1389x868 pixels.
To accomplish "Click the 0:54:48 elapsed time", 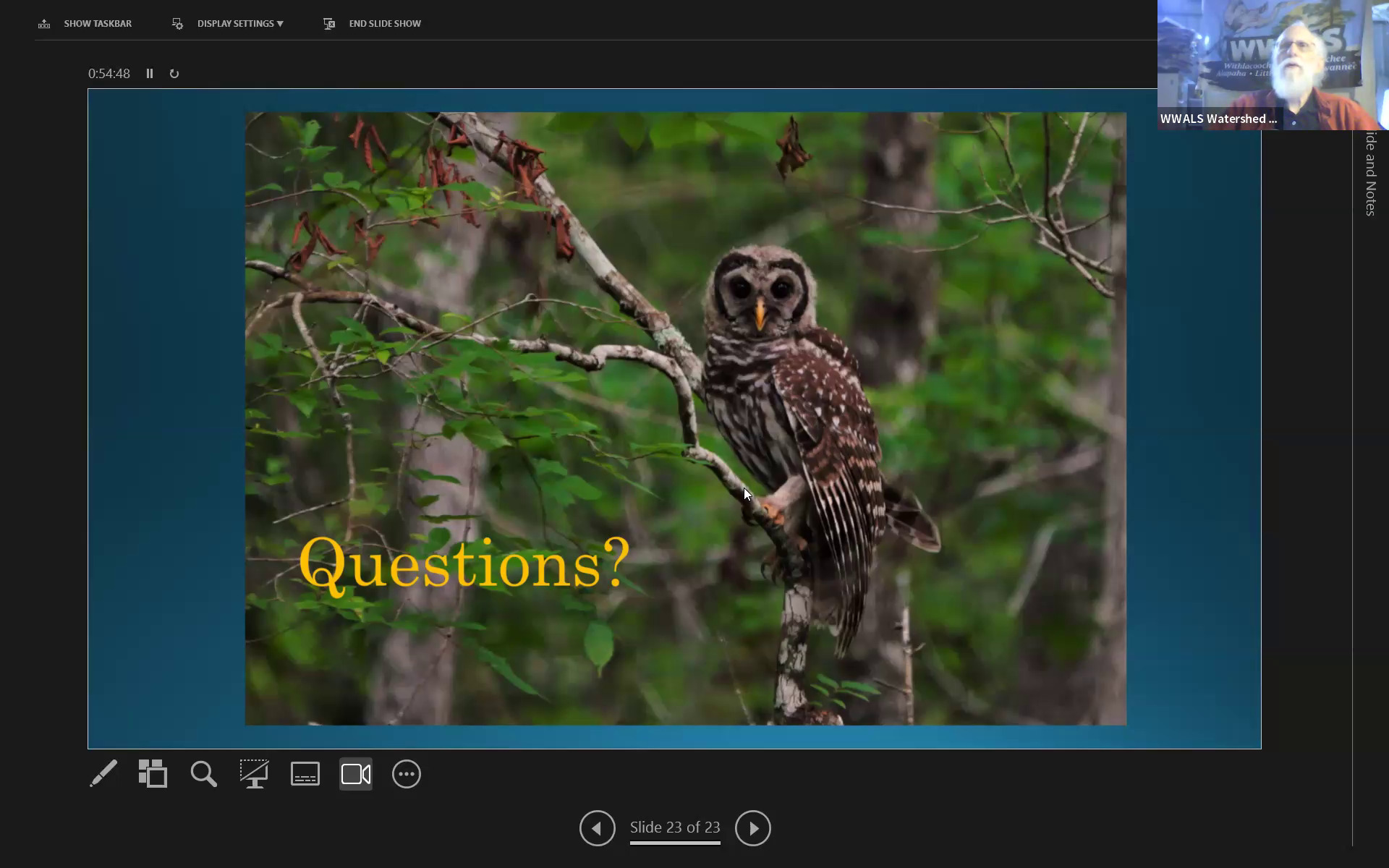I will coord(109,74).
